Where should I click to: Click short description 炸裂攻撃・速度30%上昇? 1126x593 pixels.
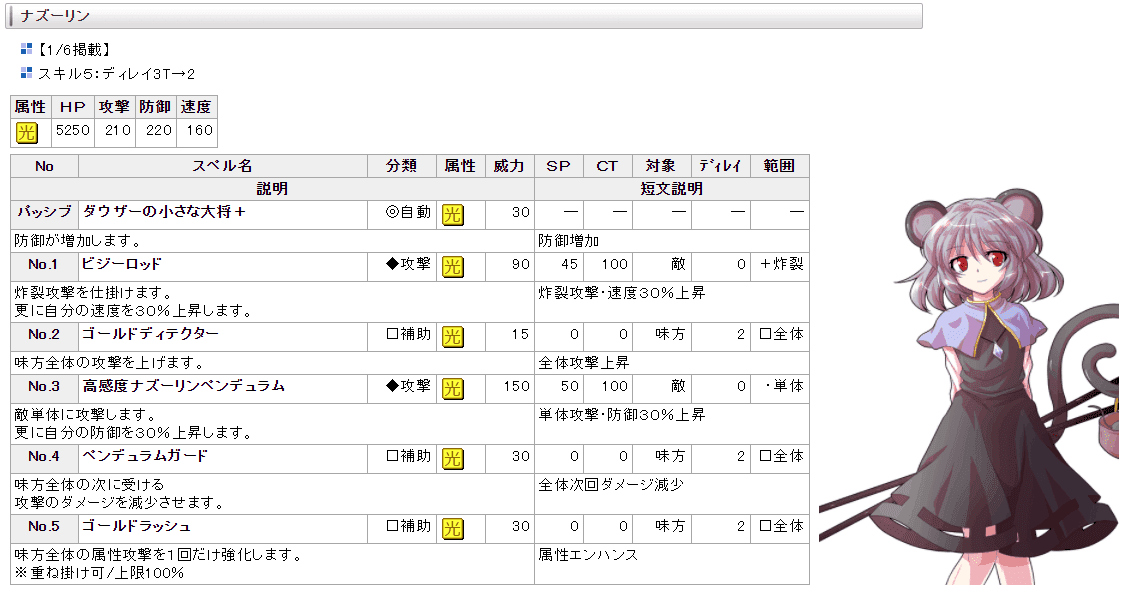pos(622,293)
